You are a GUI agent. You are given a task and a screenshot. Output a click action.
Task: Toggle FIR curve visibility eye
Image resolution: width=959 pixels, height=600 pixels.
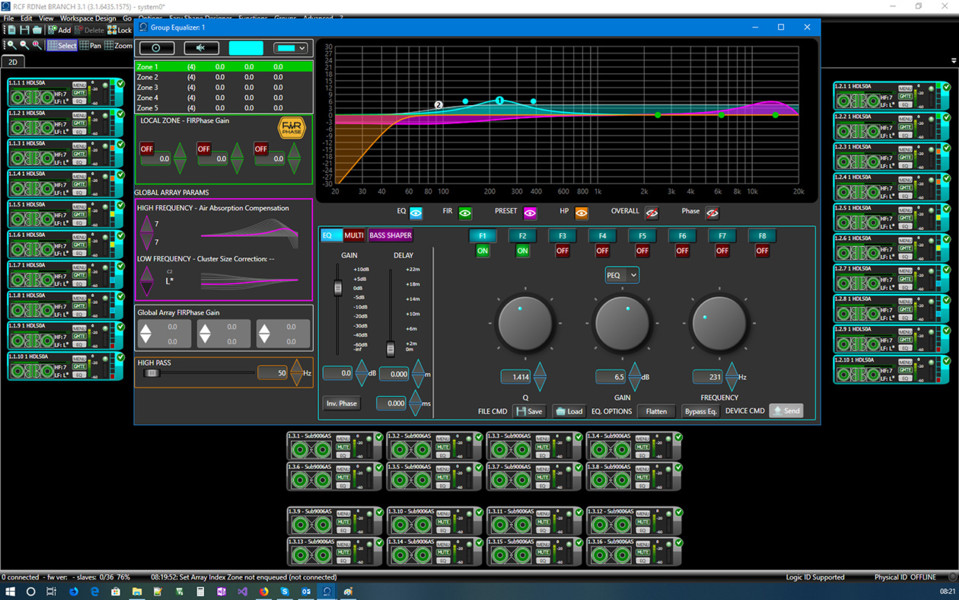tap(465, 213)
